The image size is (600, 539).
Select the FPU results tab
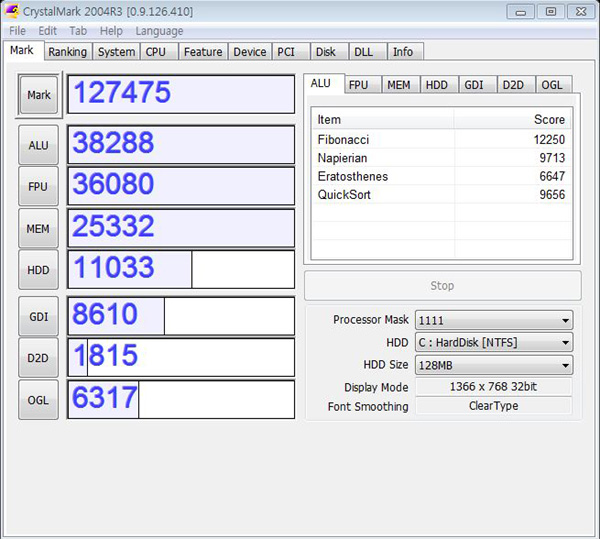[358, 85]
